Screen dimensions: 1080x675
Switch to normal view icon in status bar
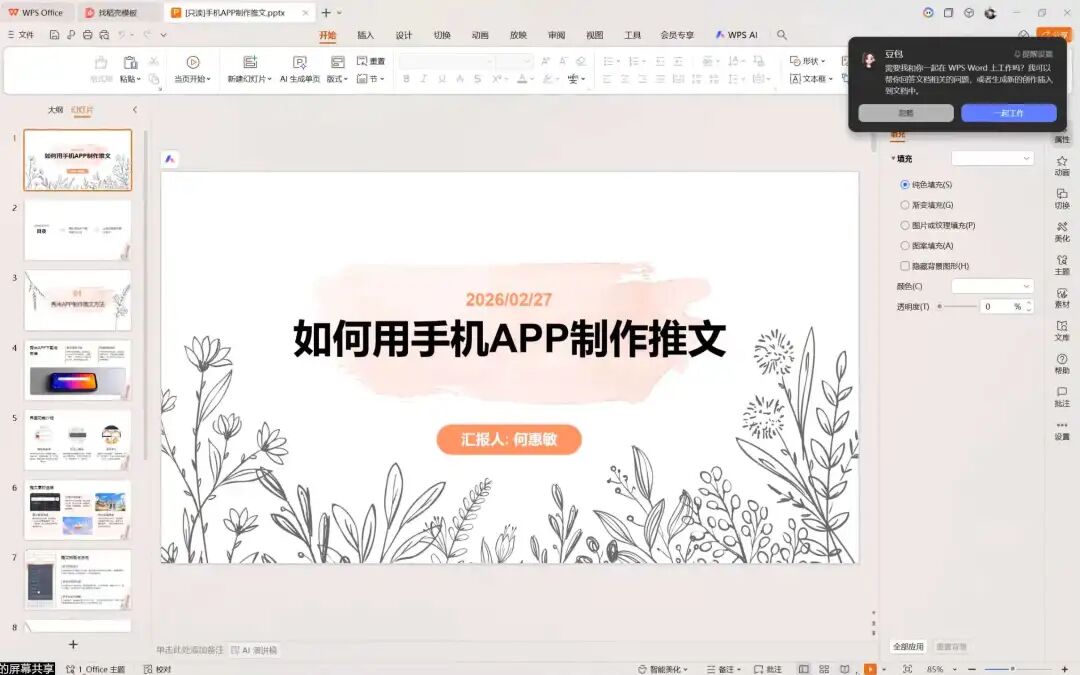(803, 669)
